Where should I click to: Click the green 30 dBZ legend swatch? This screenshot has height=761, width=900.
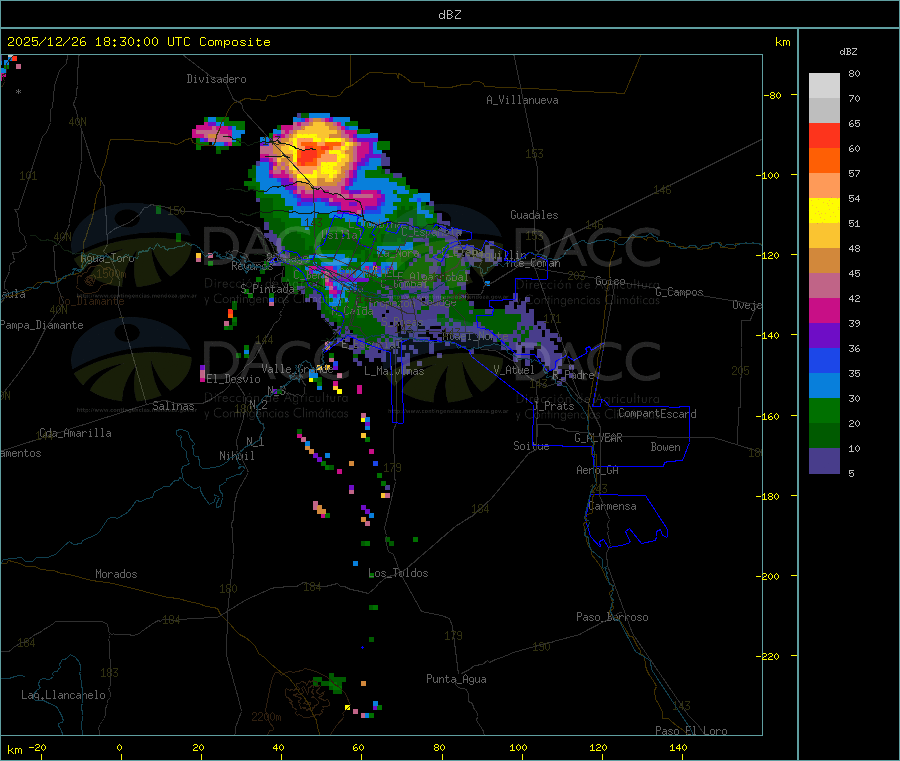pos(824,410)
